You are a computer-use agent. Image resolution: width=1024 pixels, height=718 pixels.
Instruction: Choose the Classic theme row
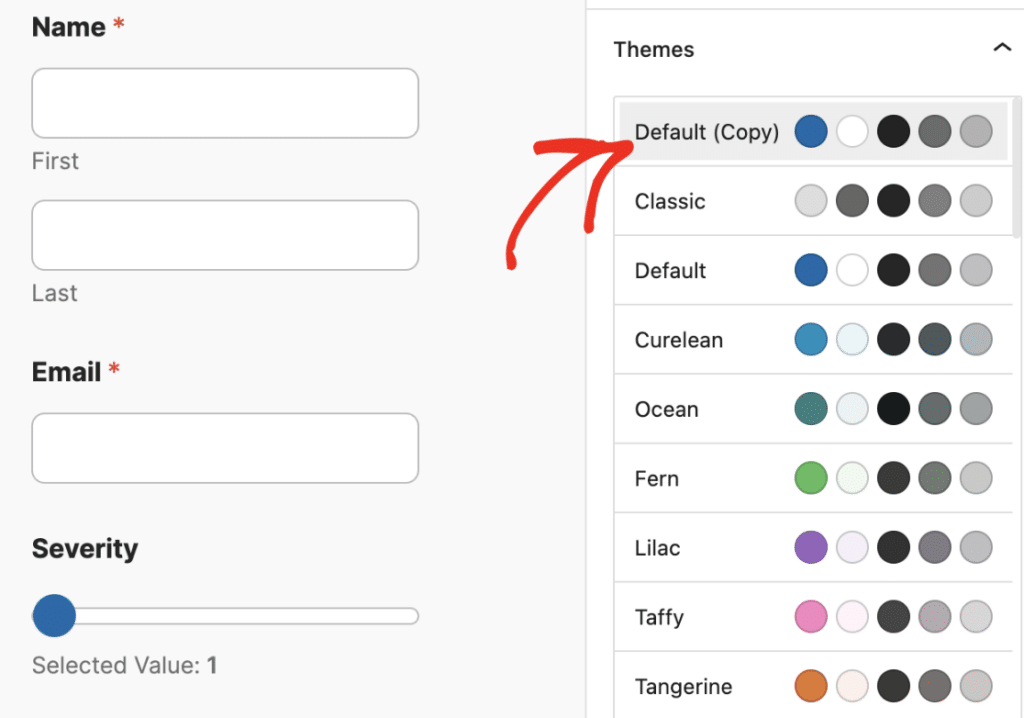point(670,201)
